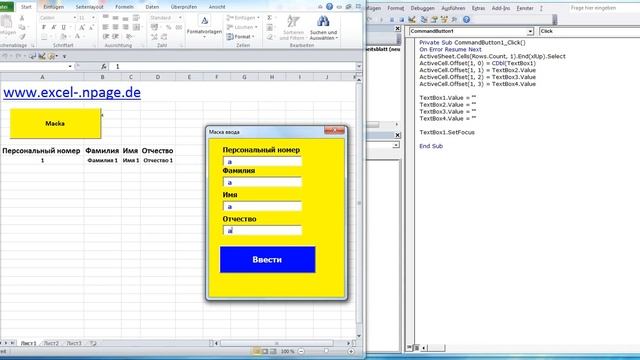Open the Seitenlayout ribbon tab
640x360 pixels.
point(89,7)
